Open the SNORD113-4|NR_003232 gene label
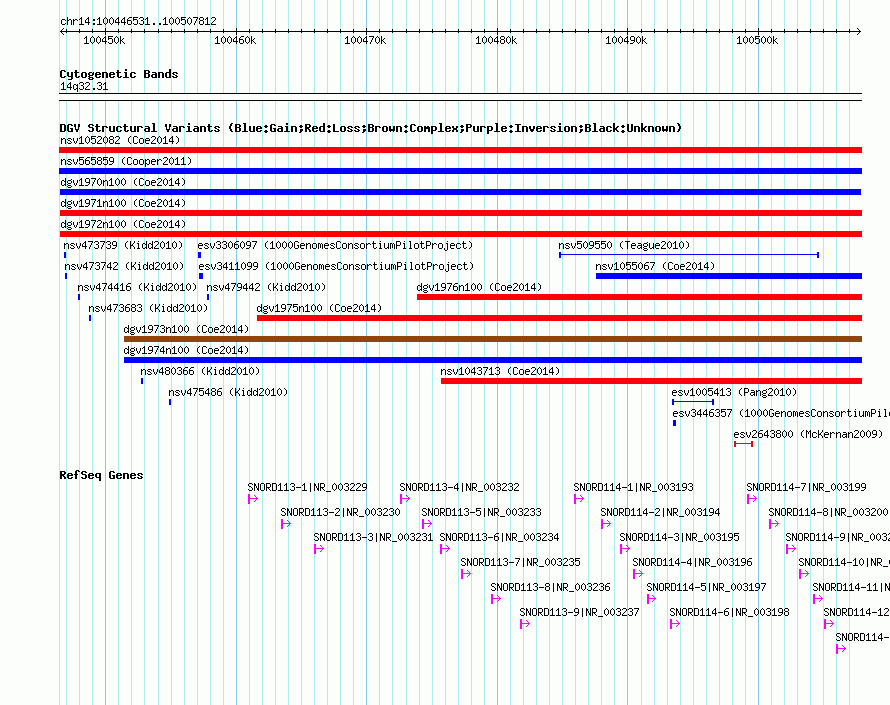 [x=460, y=487]
